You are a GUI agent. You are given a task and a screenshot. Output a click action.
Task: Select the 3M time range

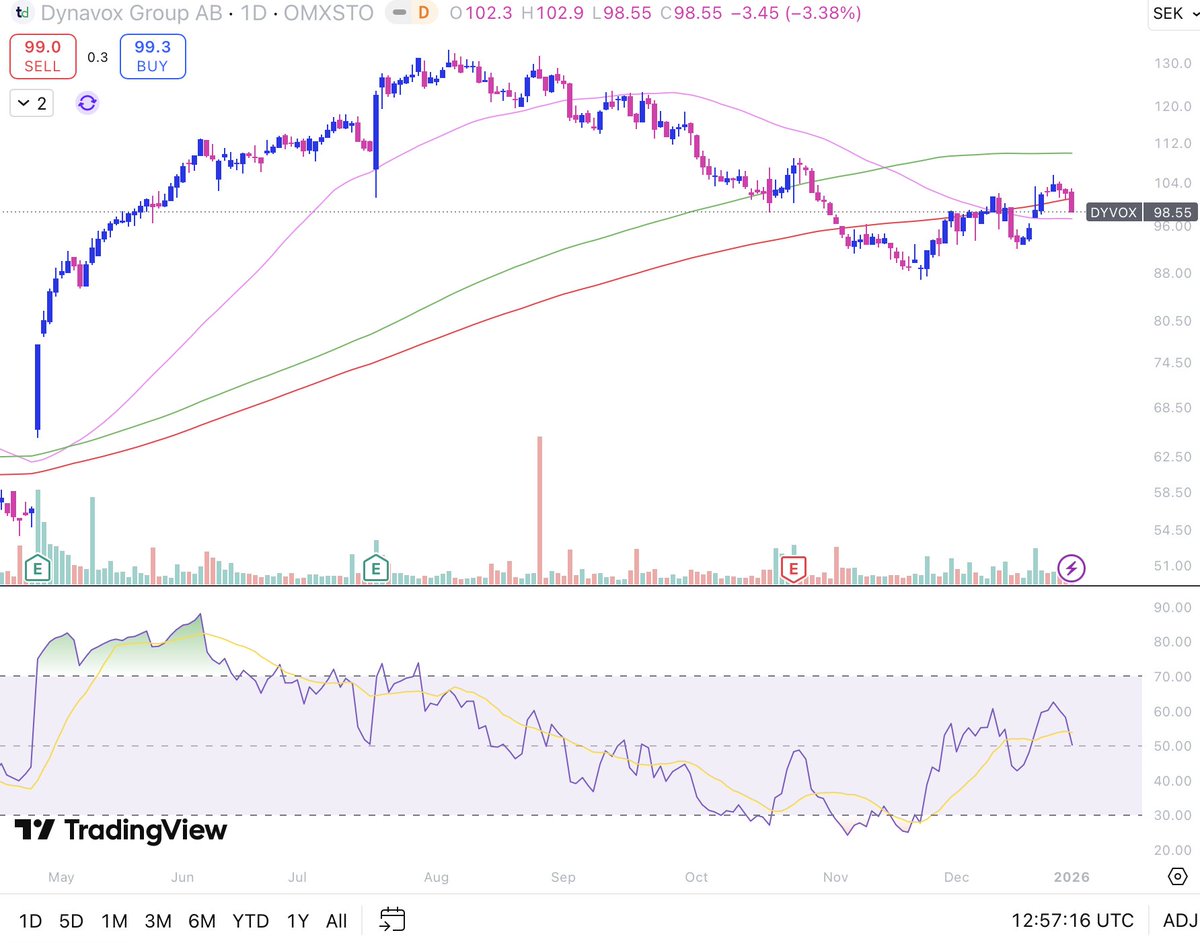tap(158, 920)
